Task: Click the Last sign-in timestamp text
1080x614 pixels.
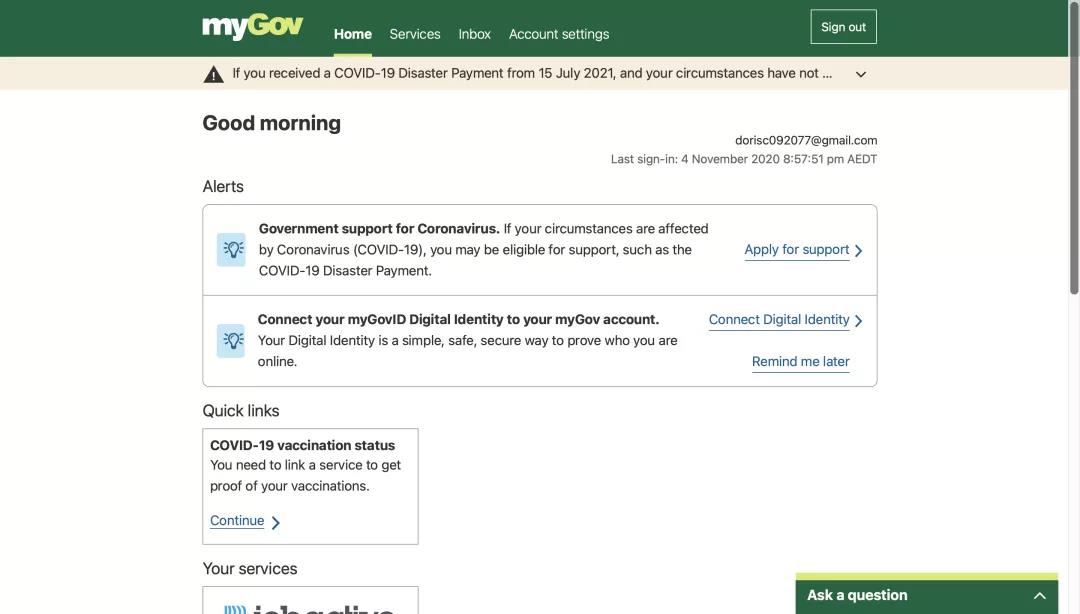Action: pyautogui.click(x=744, y=159)
